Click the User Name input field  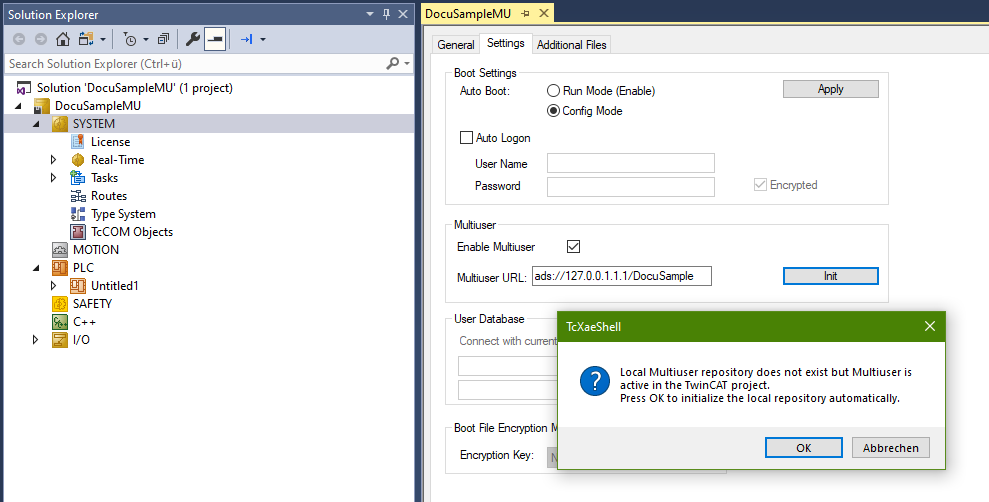click(x=631, y=163)
